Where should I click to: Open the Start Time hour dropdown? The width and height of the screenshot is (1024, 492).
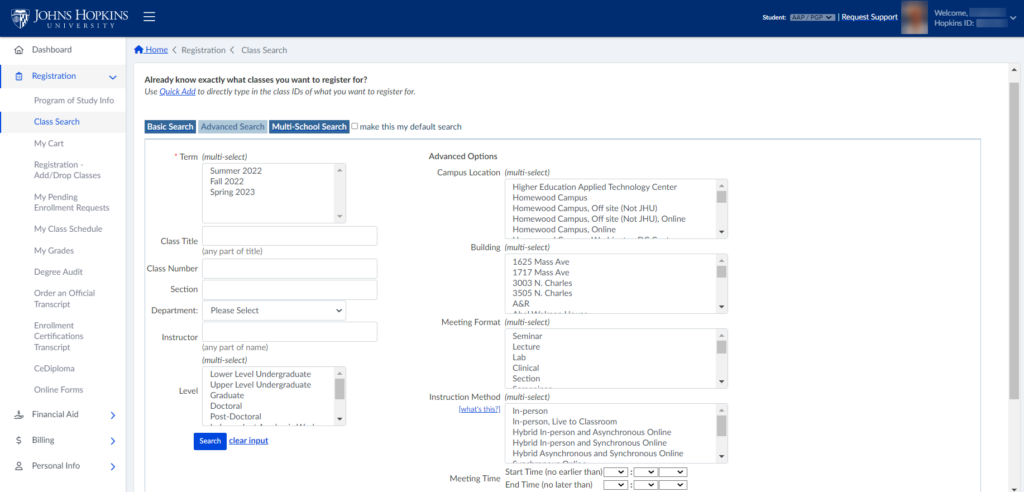click(616, 472)
